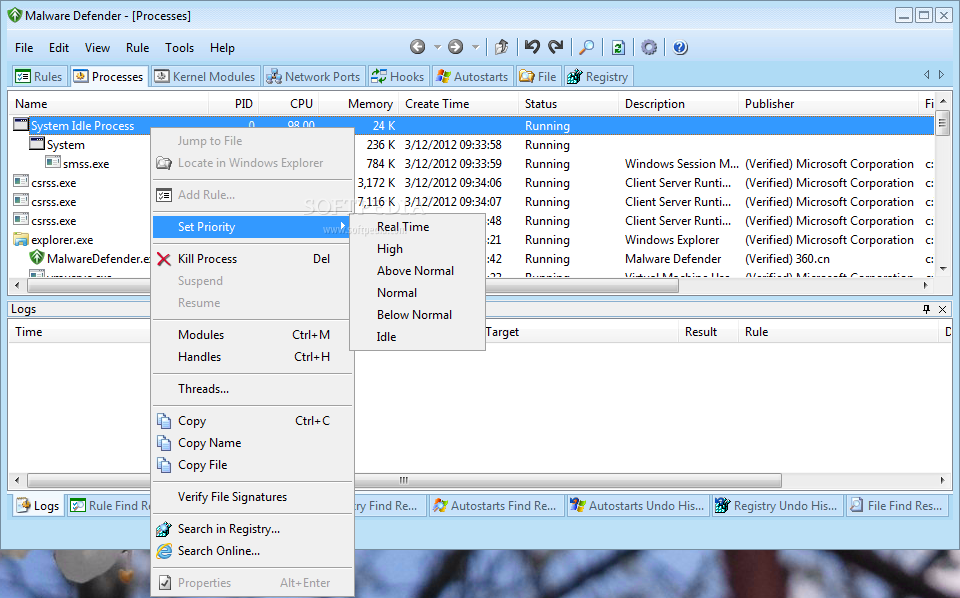Click the Forward navigation arrow icon
This screenshot has width=960, height=598.
pos(456,47)
